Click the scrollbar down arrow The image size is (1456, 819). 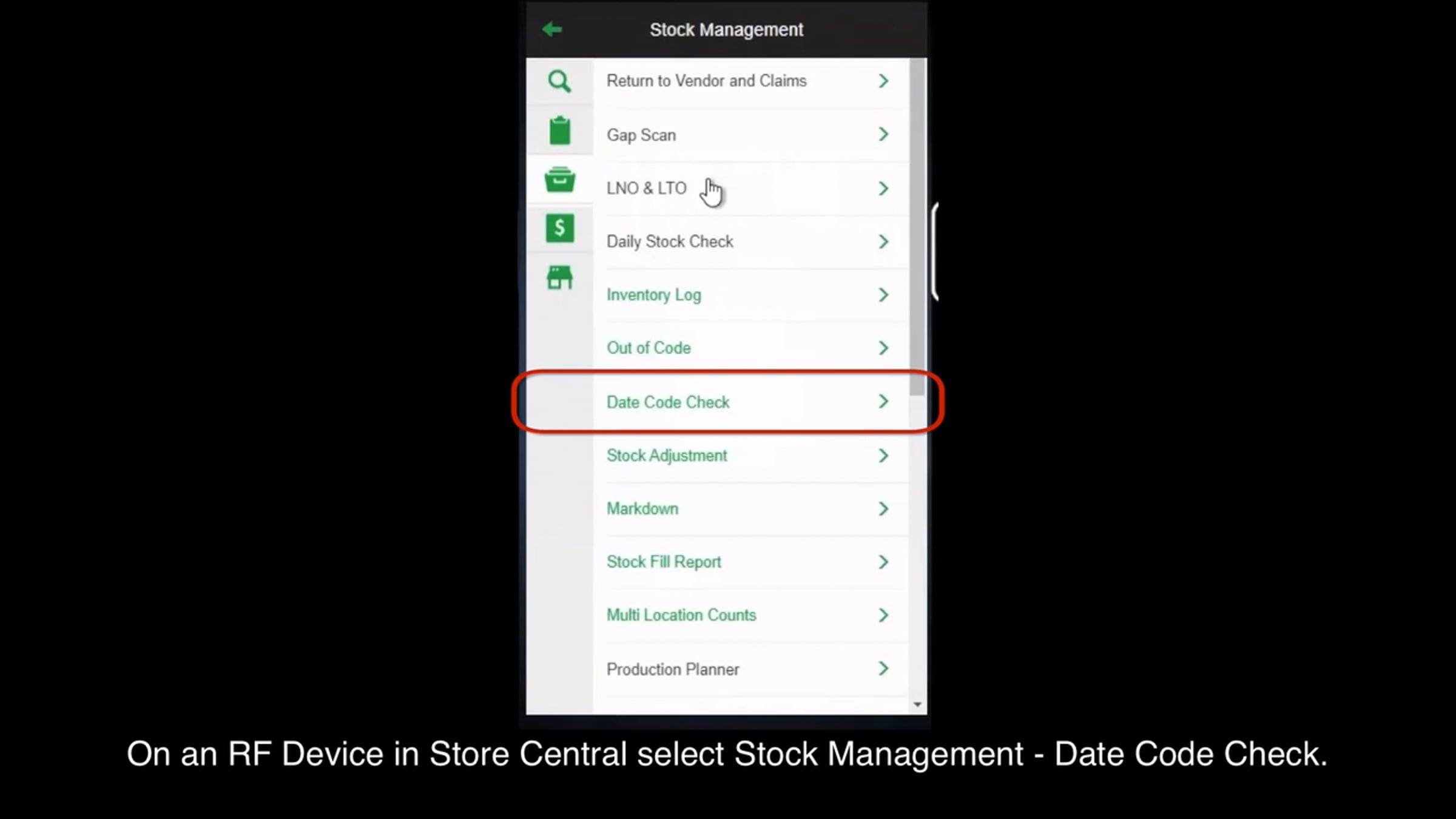[x=917, y=704]
